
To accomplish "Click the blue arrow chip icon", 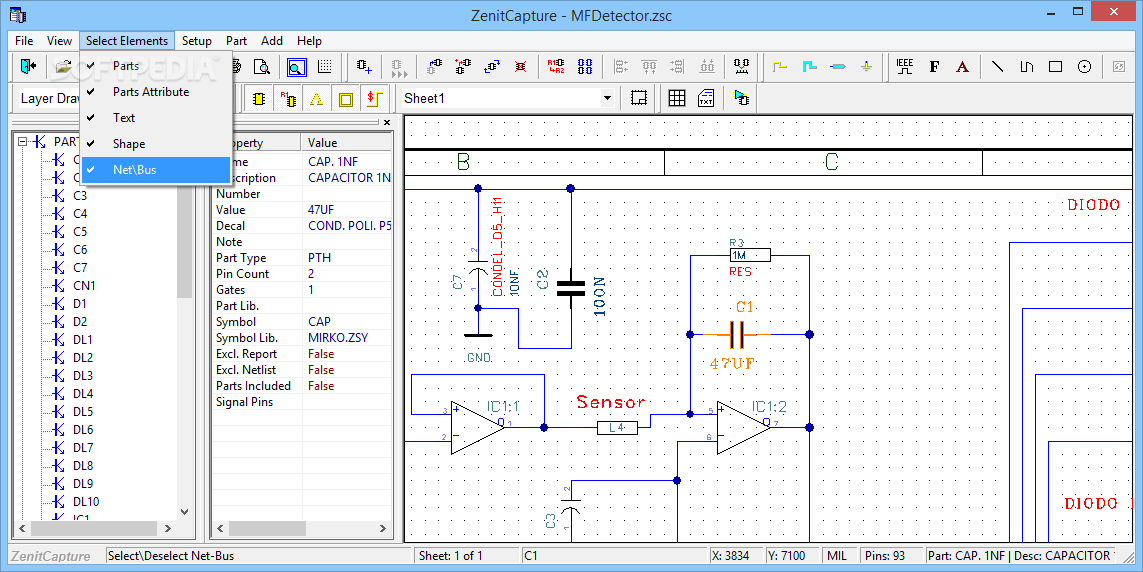I will (741, 98).
